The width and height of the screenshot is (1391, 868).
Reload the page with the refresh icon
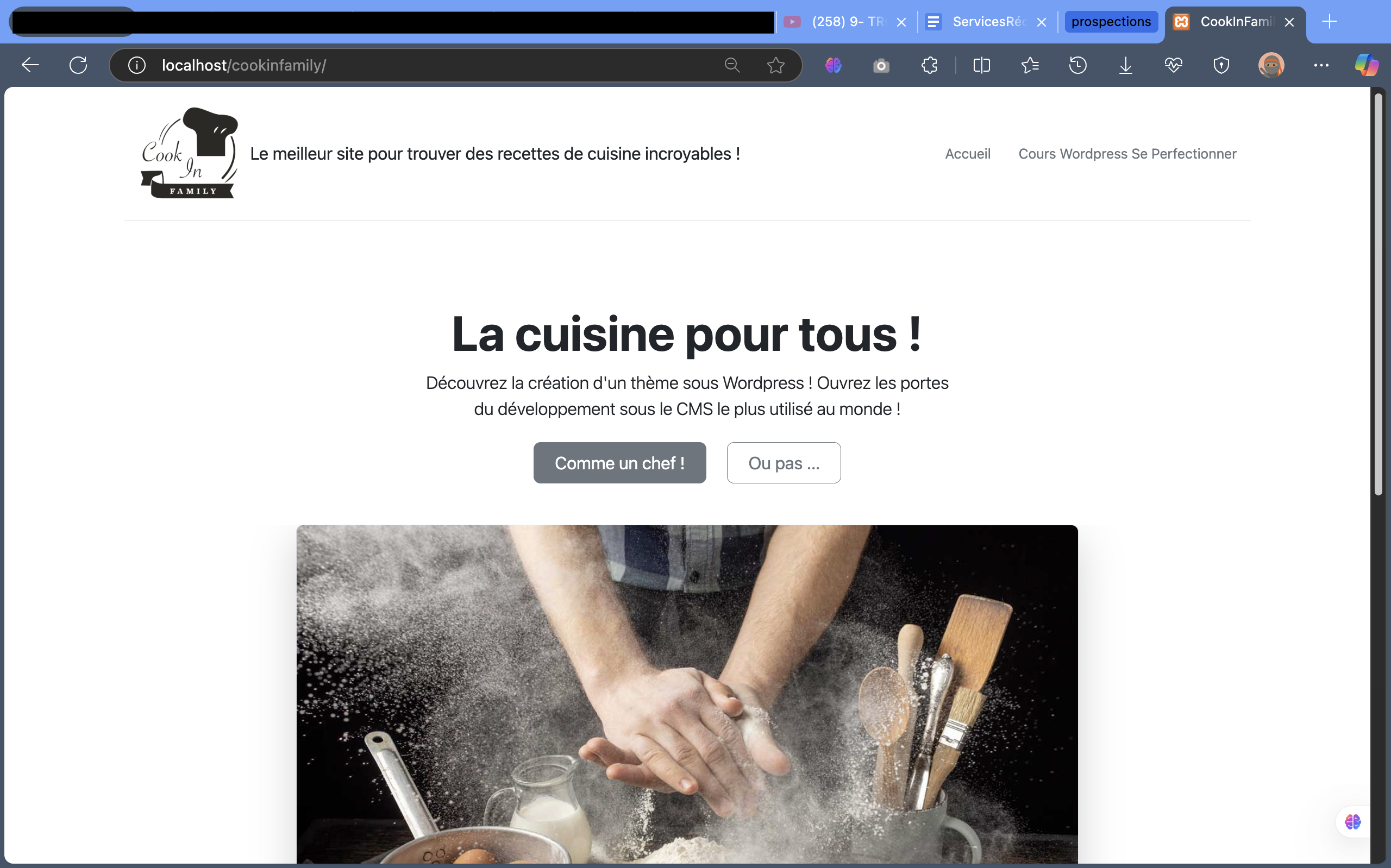79,65
